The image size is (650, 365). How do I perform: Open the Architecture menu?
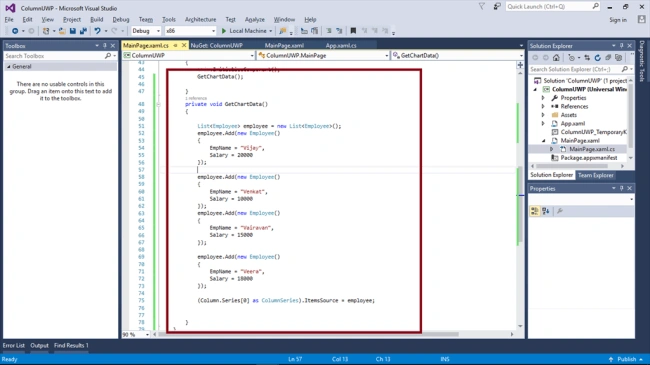[200, 19]
